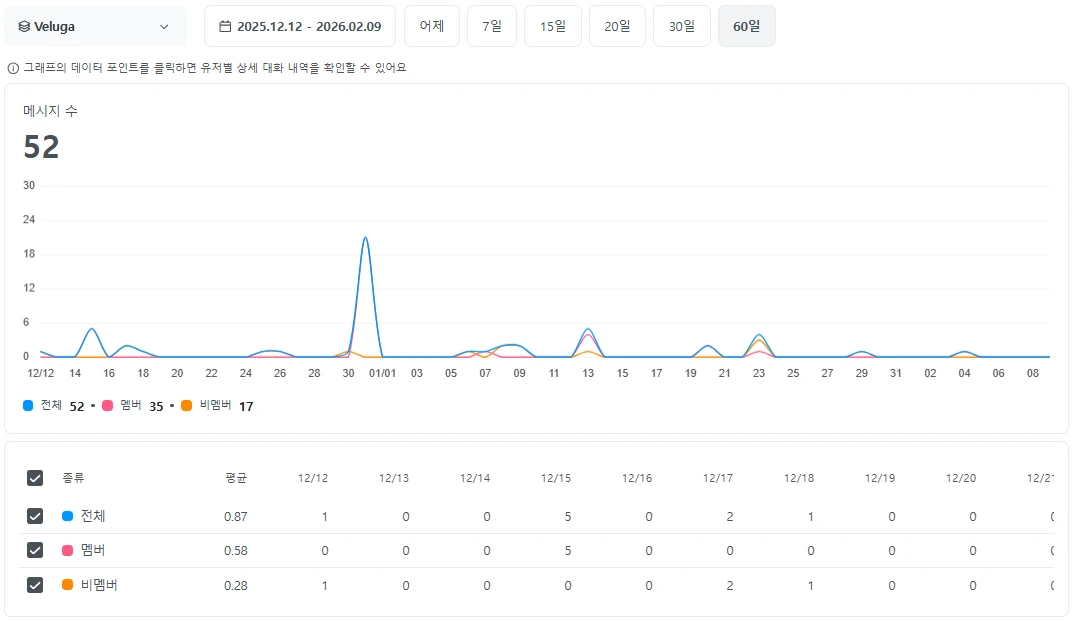Uncheck the 멤버 row checkbox

point(35,550)
